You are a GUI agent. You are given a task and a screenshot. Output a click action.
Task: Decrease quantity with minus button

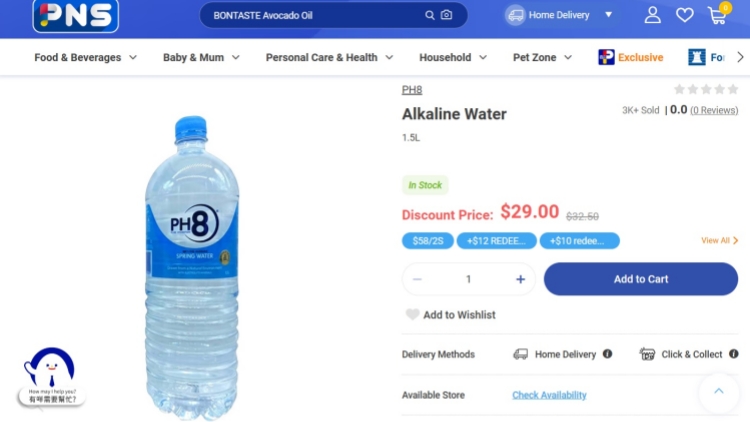pyautogui.click(x=417, y=279)
